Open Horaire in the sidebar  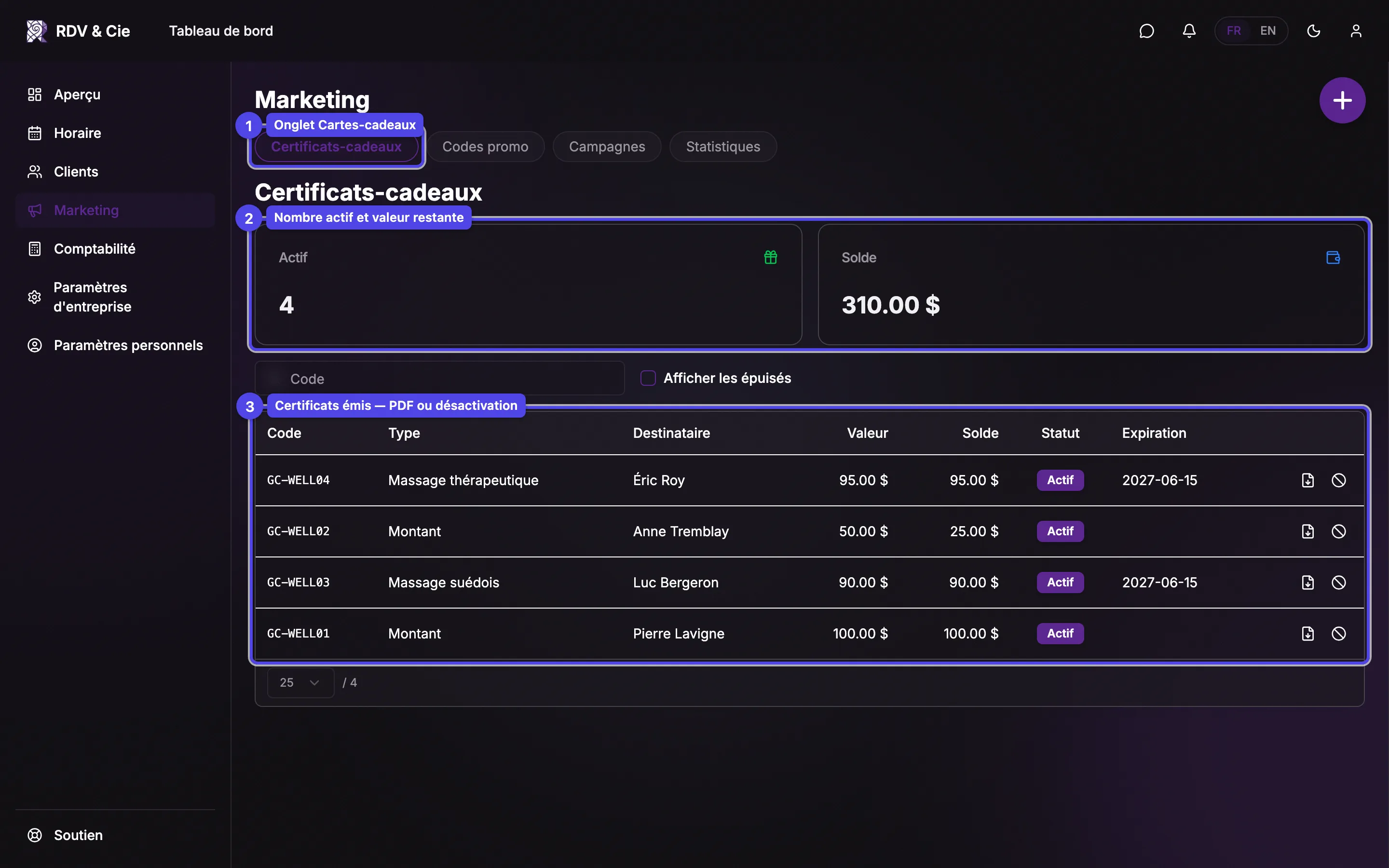click(115, 133)
